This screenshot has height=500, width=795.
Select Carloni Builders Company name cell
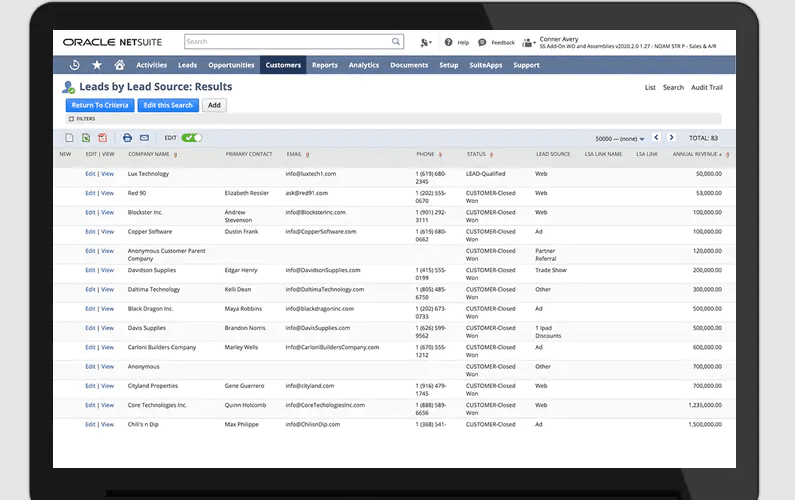point(162,347)
